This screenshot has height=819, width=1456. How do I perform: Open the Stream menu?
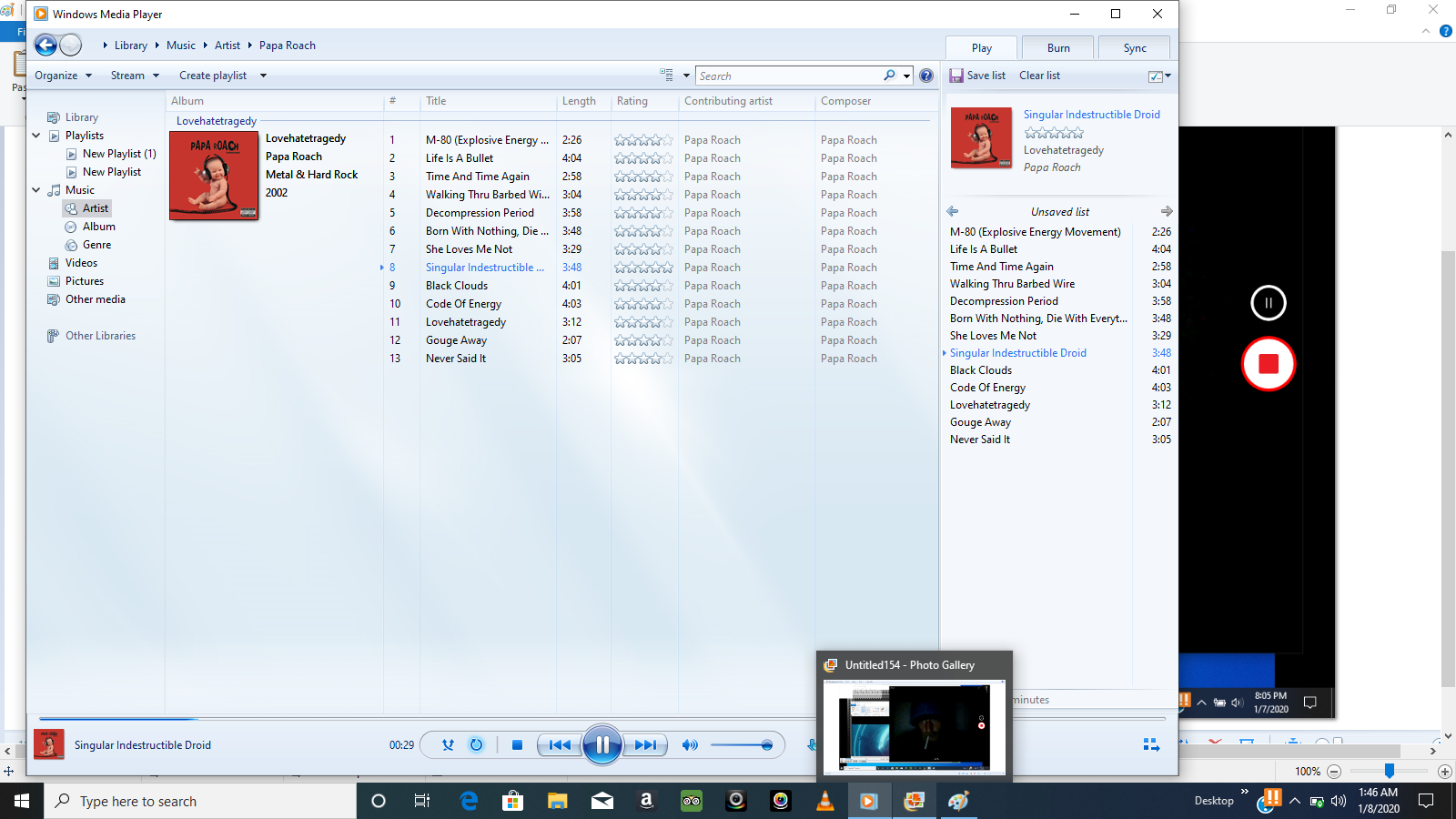tap(135, 76)
